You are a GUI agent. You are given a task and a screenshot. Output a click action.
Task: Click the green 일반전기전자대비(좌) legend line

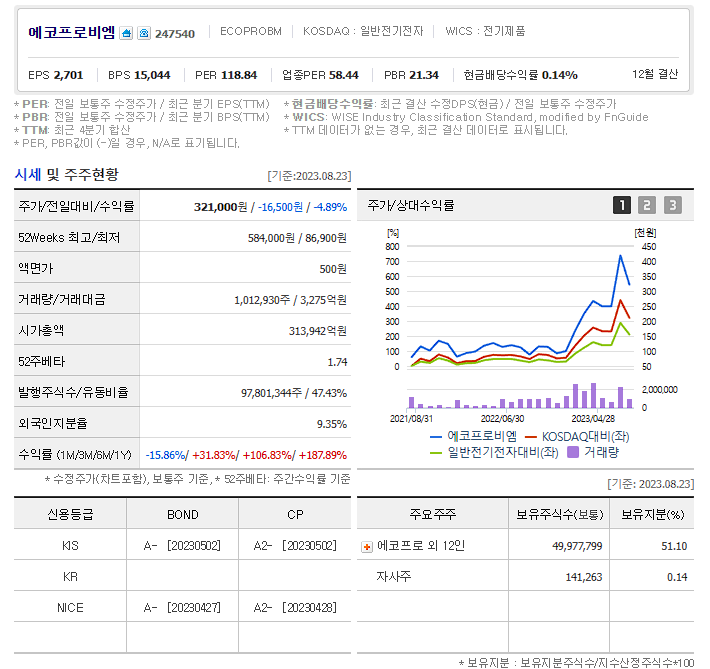click(436, 452)
